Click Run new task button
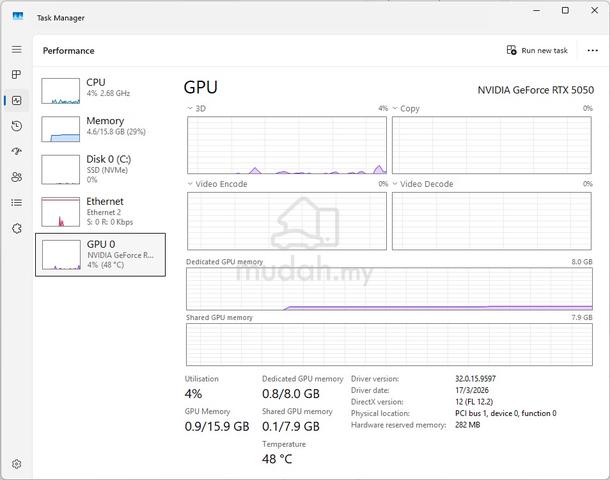610x480 pixels. click(537, 50)
